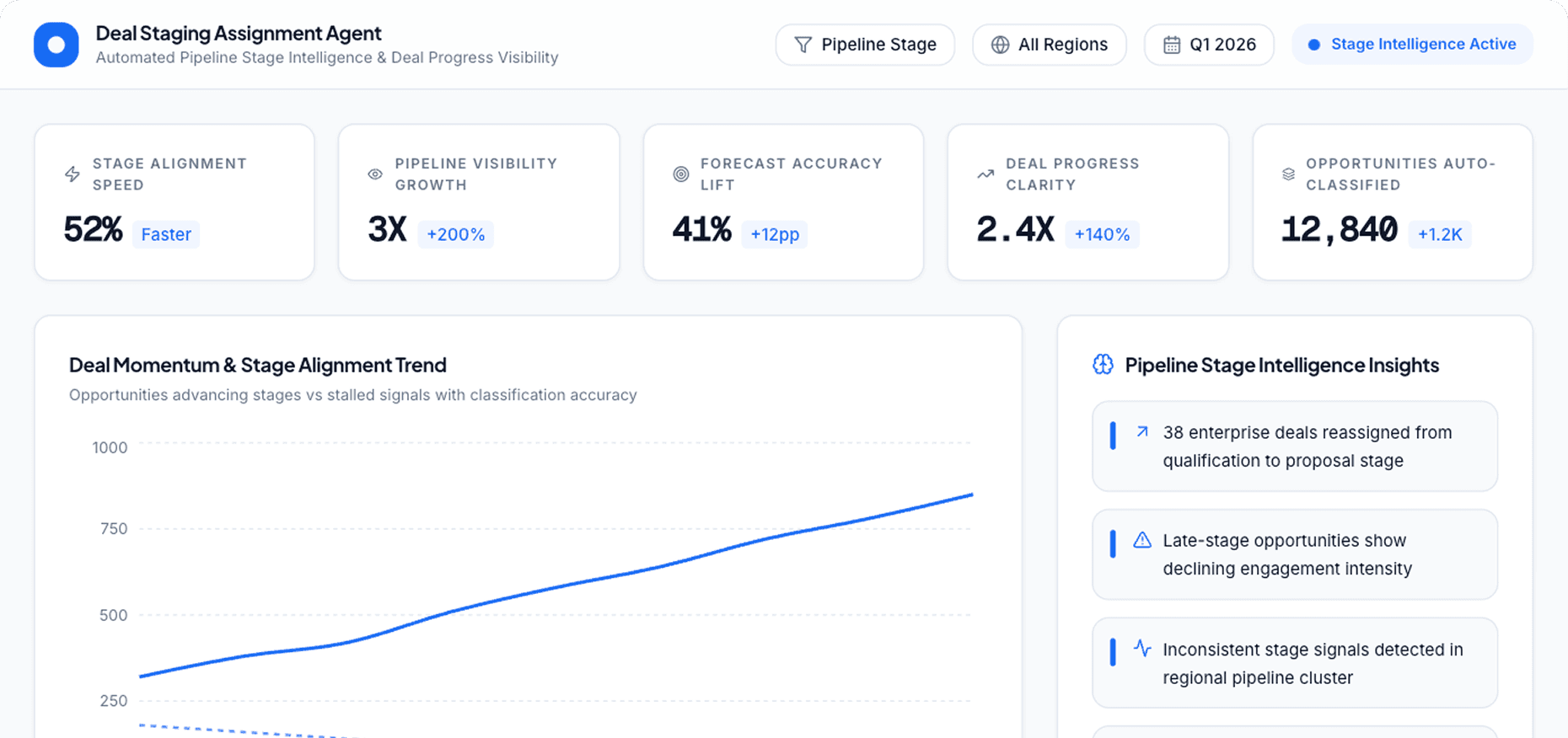Click the funnel filter icon

pyautogui.click(x=803, y=45)
